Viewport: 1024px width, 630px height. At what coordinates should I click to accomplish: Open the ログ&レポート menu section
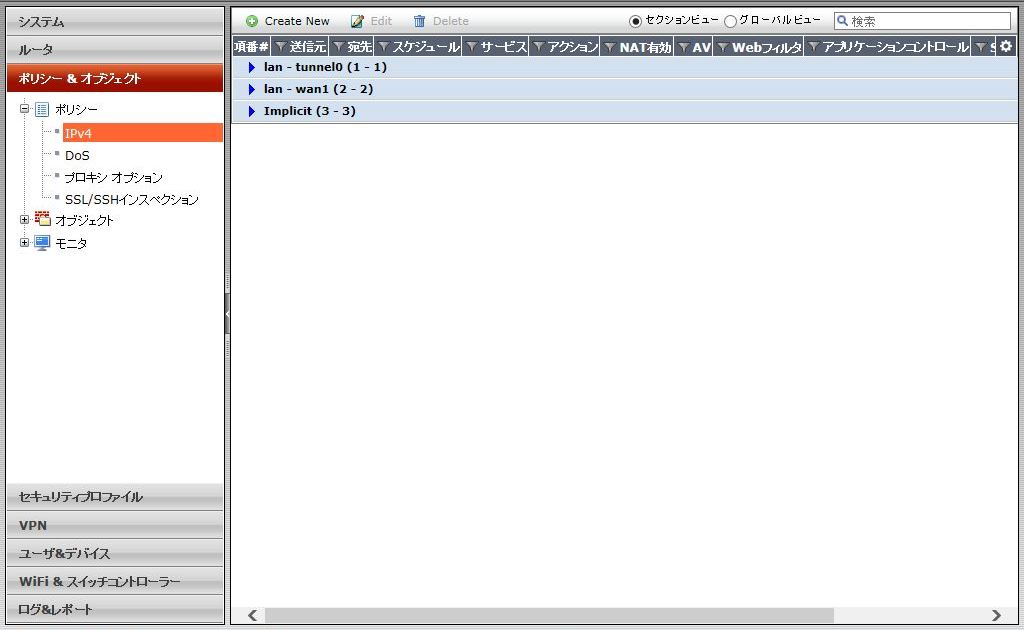(115, 609)
